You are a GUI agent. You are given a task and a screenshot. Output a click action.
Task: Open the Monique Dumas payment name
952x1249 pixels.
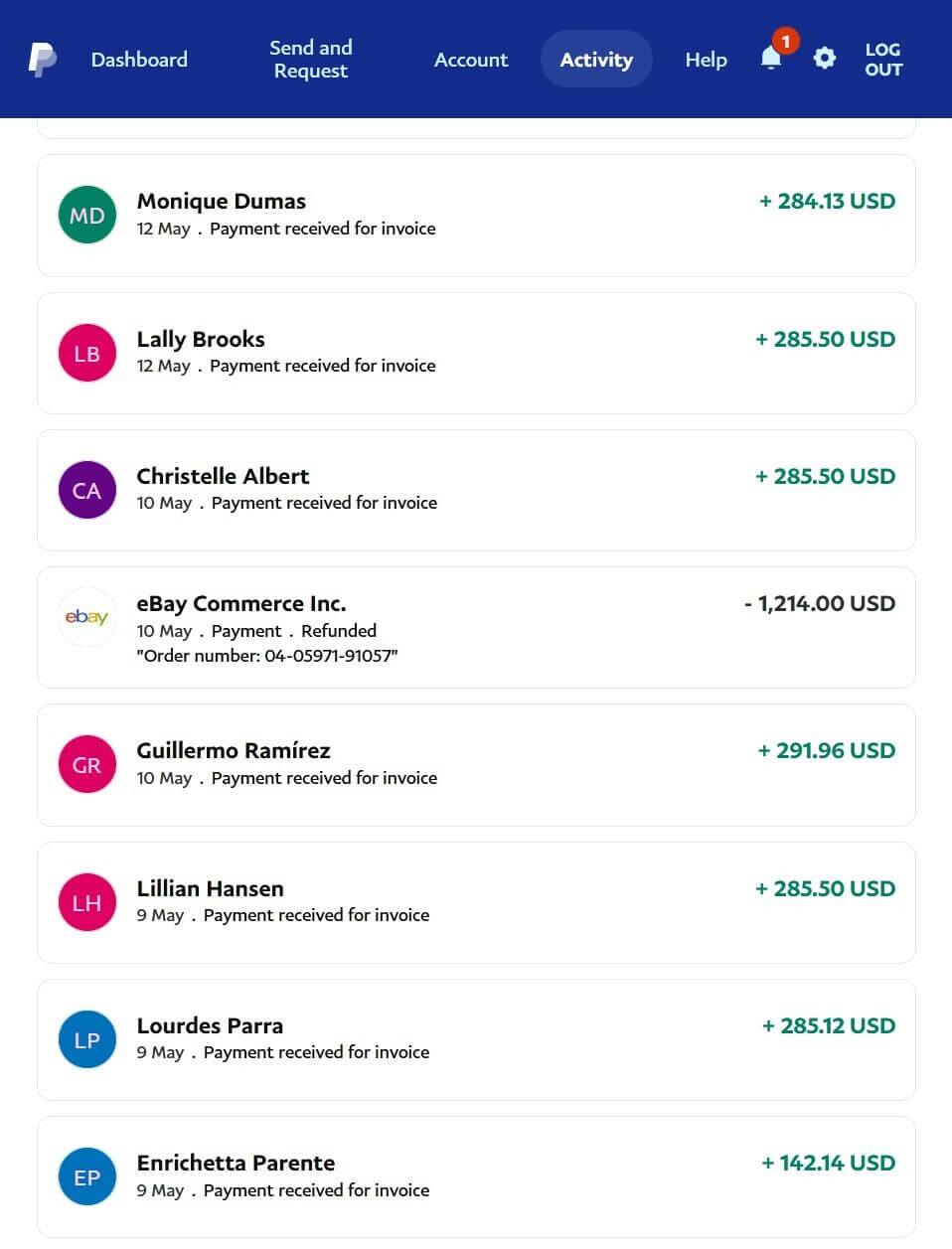222,201
